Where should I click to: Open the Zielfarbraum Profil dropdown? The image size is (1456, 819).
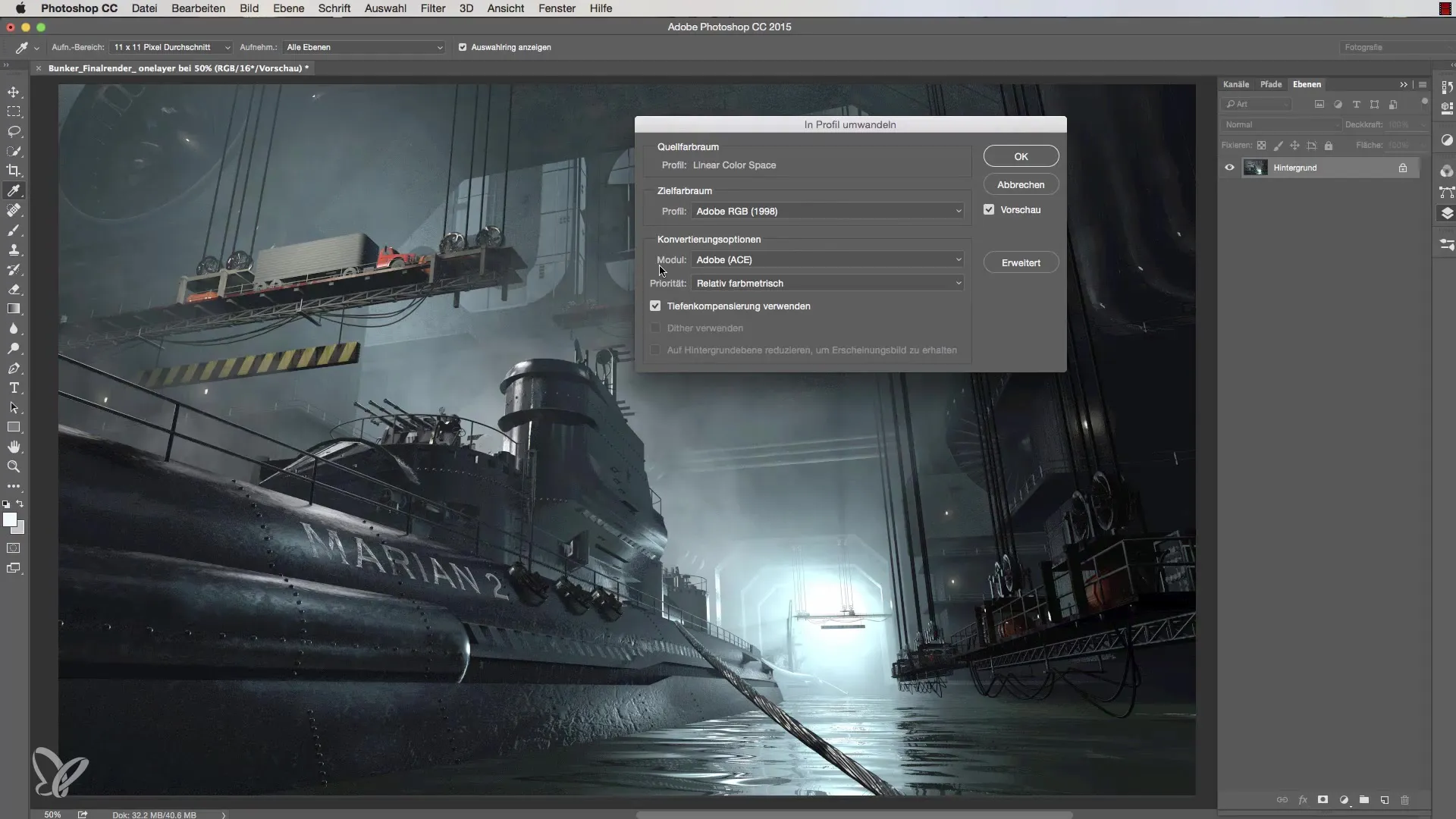pyautogui.click(x=827, y=211)
